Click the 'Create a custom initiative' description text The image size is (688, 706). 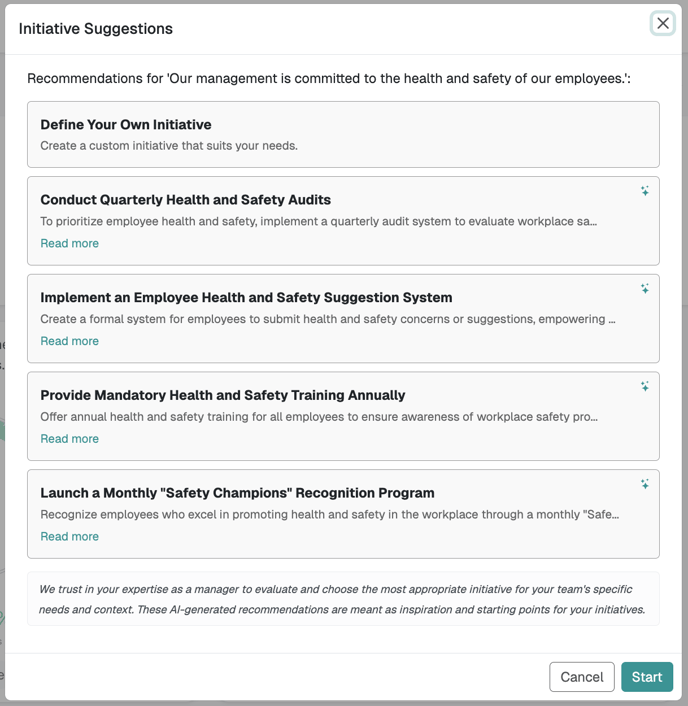tap(169, 145)
